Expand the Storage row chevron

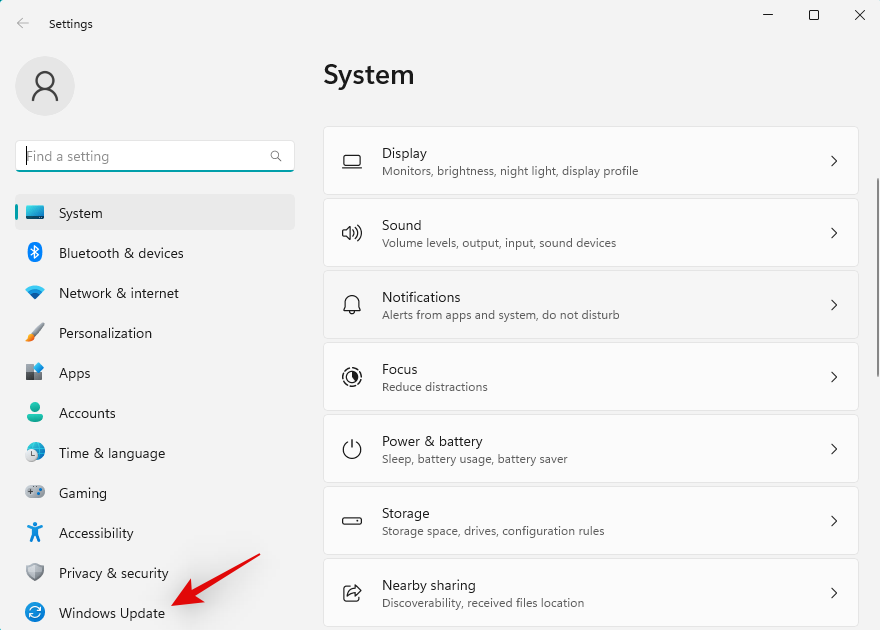[834, 521]
